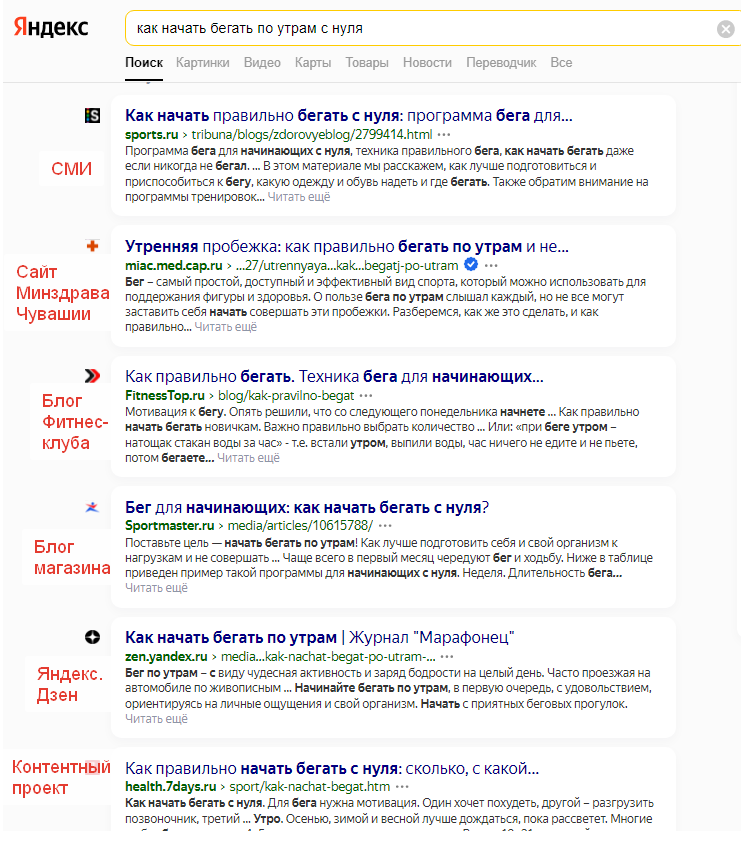Open the Товары tab
The image size is (741, 841).
click(x=367, y=63)
